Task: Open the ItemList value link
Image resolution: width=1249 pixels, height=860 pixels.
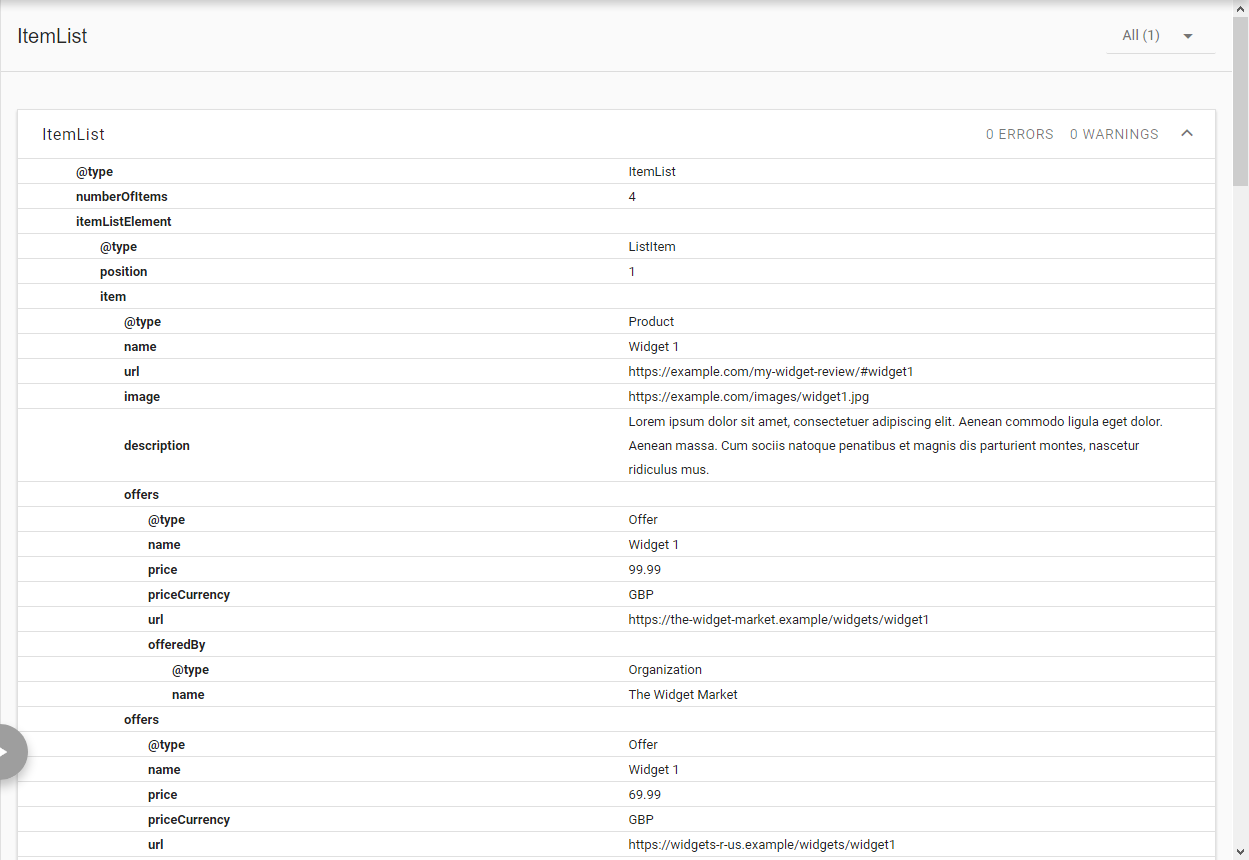Action: [x=652, y=171]
